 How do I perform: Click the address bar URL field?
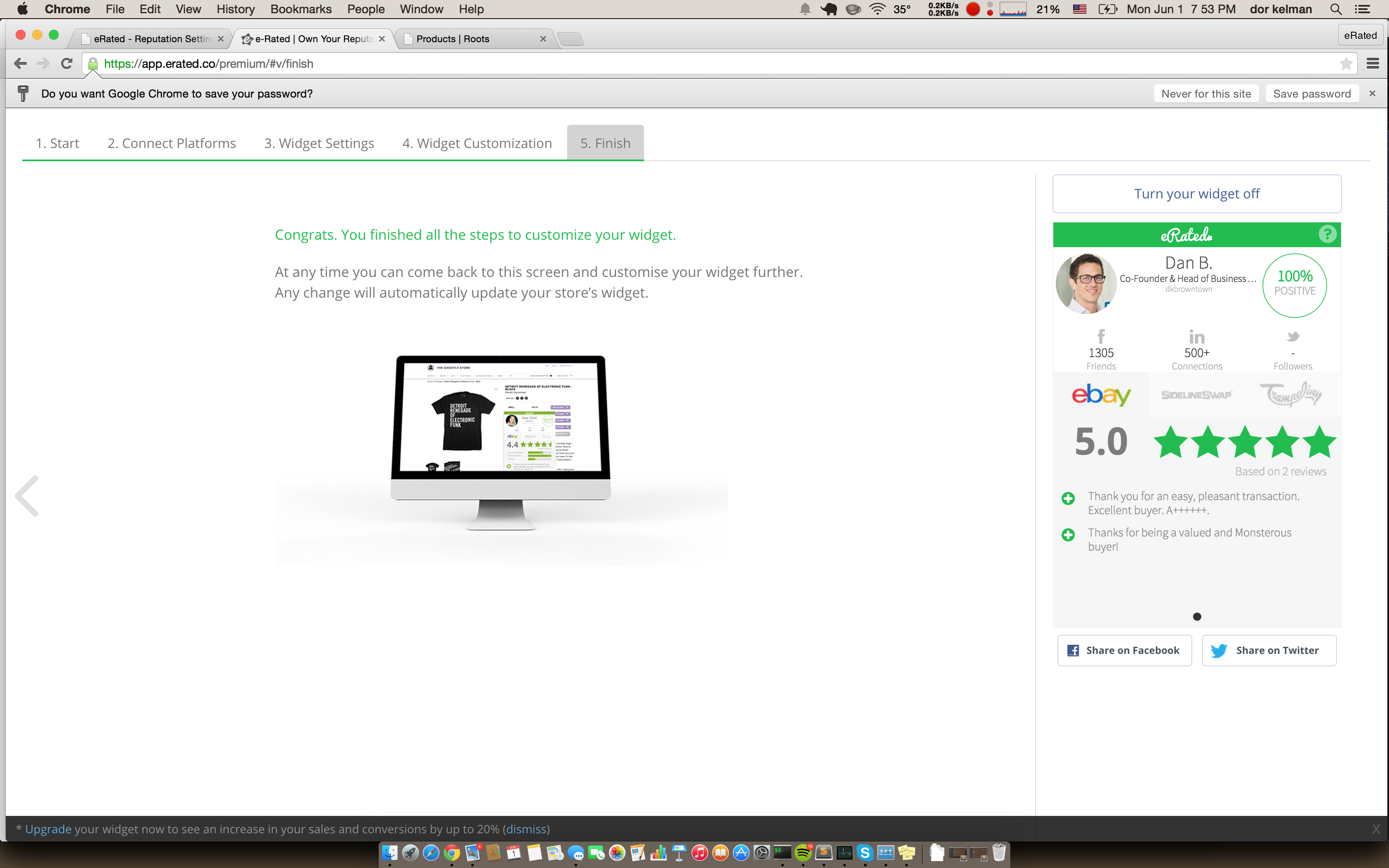pyautogui.click(x=720, y=64)
